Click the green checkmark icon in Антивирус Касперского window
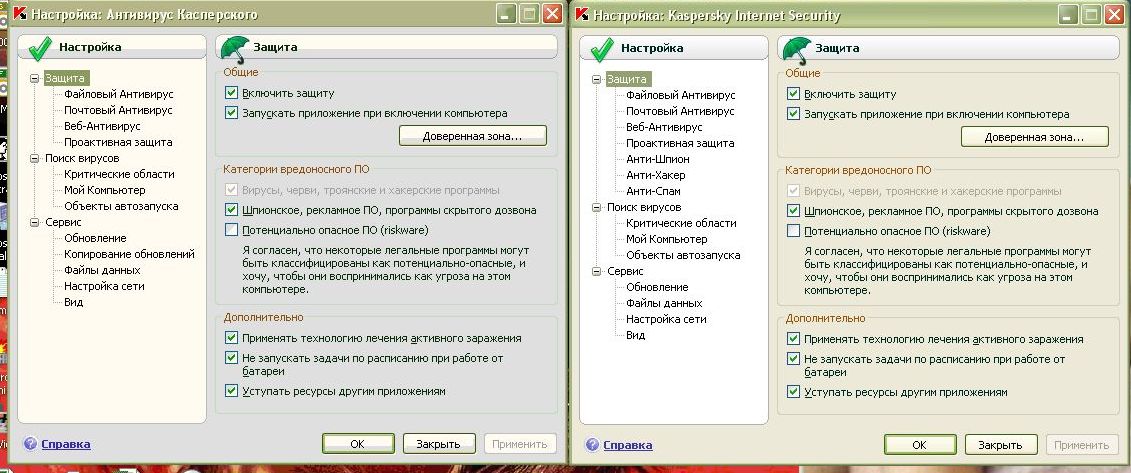Screen dimensions: 1131x473 [39, 48]
